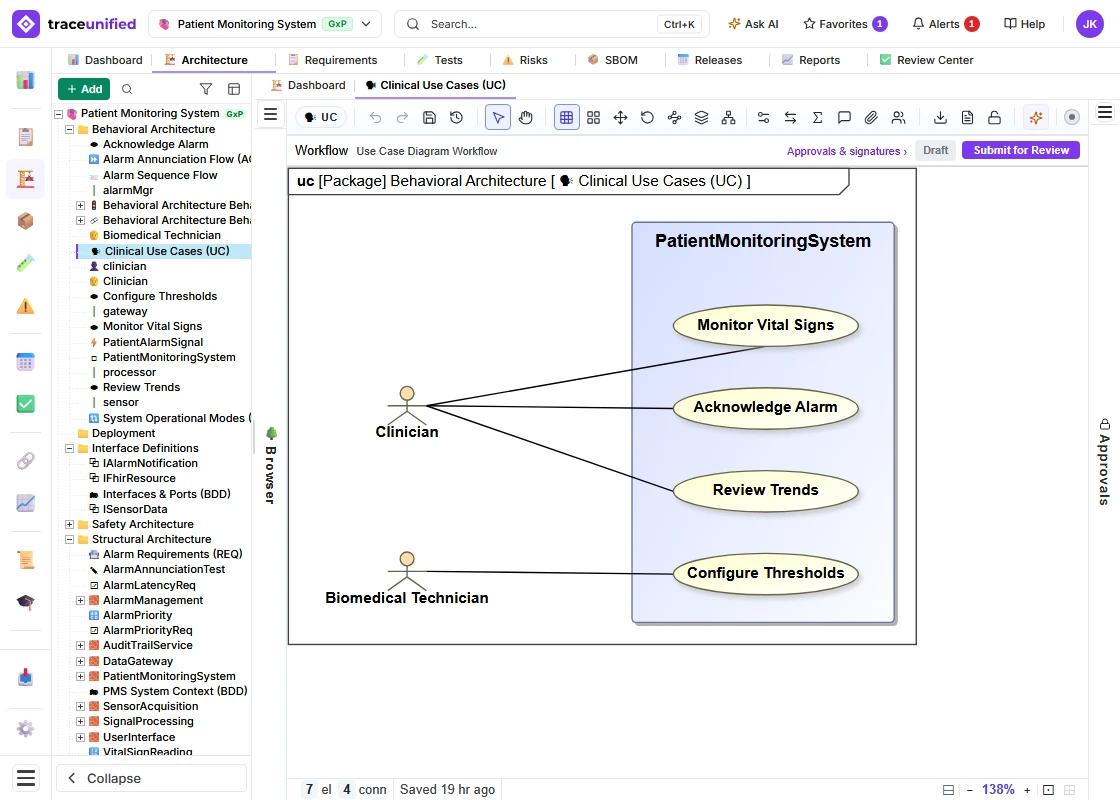Click the 138% zoom level
The width and height of the screenshot is (1120, 800).
click(x=998, y=789)
